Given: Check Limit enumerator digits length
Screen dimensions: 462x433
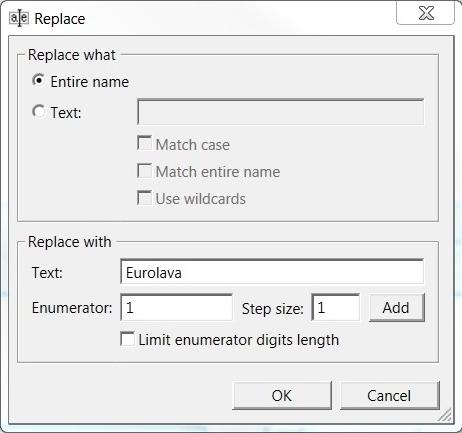Looking at the screenshot, I should pos(128,339).
